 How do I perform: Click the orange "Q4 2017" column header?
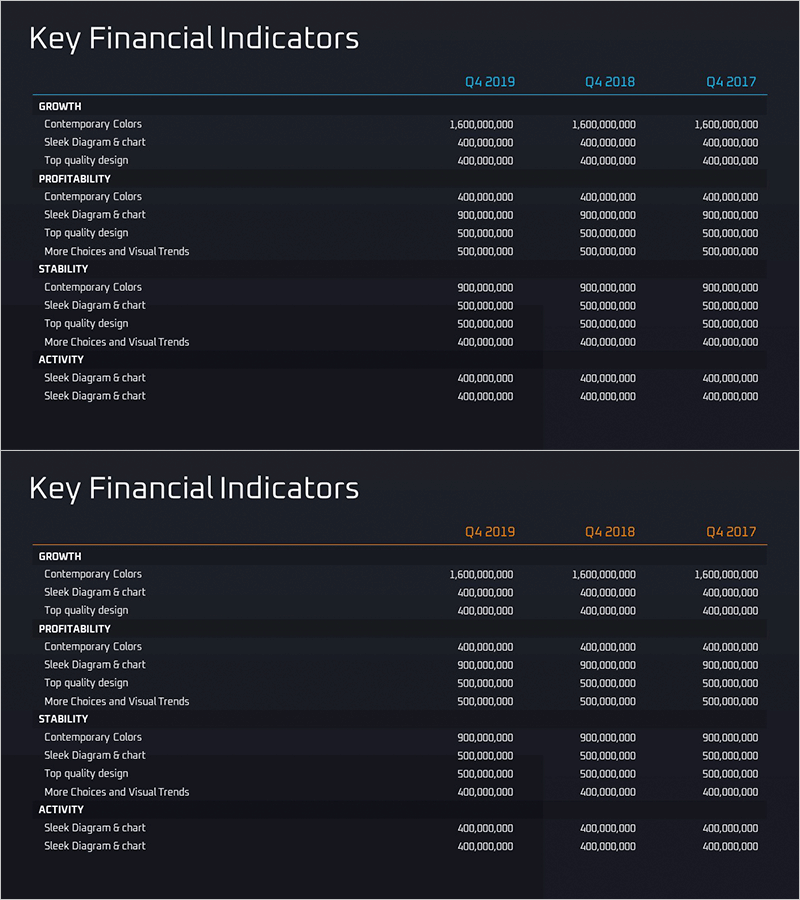(x=731, y=532)
